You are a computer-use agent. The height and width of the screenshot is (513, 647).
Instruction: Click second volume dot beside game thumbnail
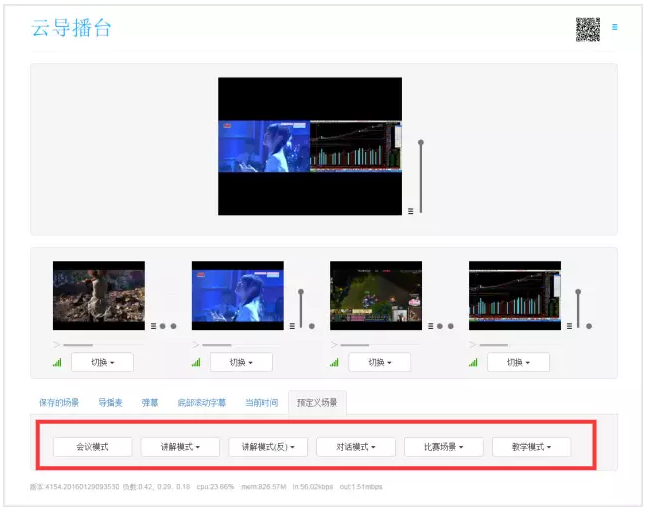click(451, 326)
